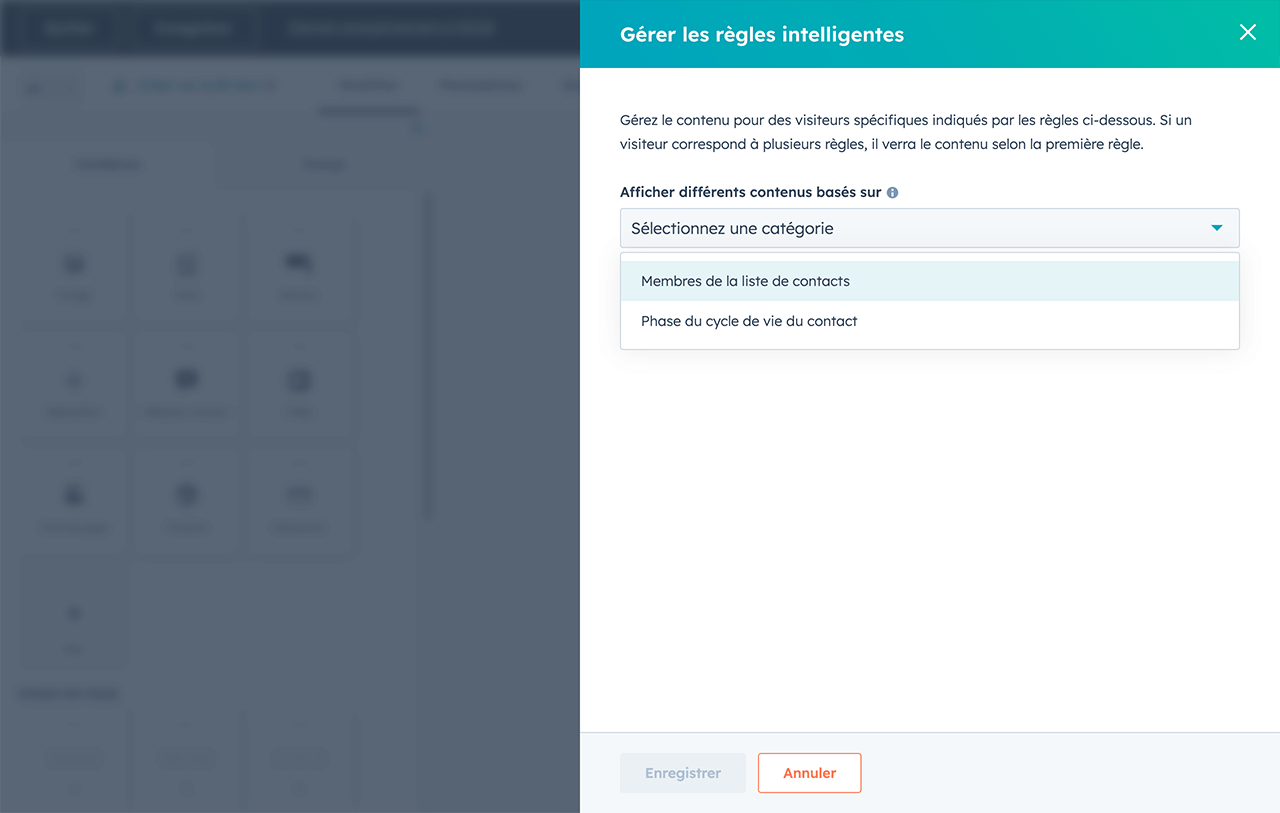This screenshot has height=813, width=1280.
Task: Select the left sub-tab of dimmed sidebar
Action: [110, 164]
